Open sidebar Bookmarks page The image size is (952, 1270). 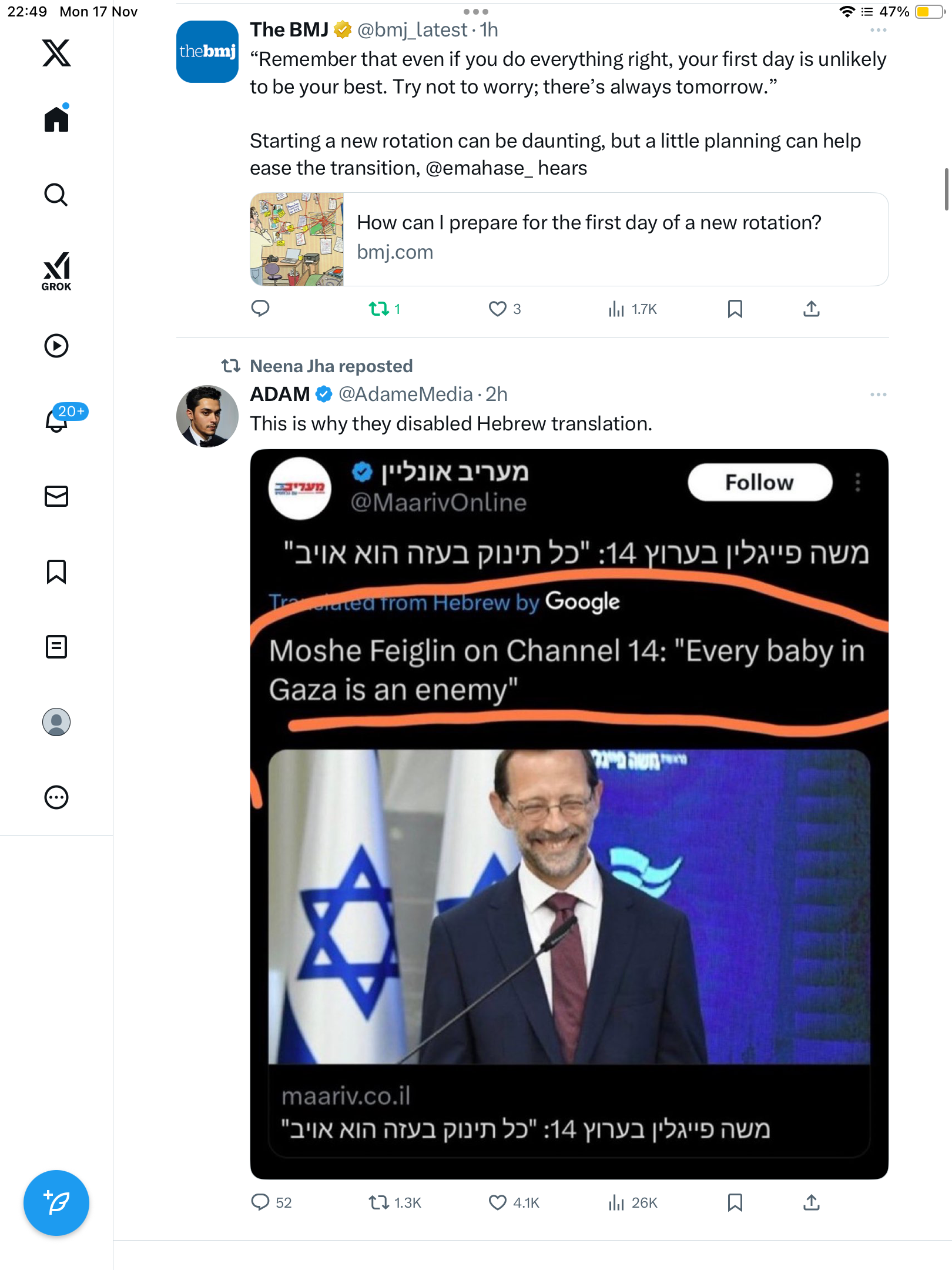tap(56, 571)
